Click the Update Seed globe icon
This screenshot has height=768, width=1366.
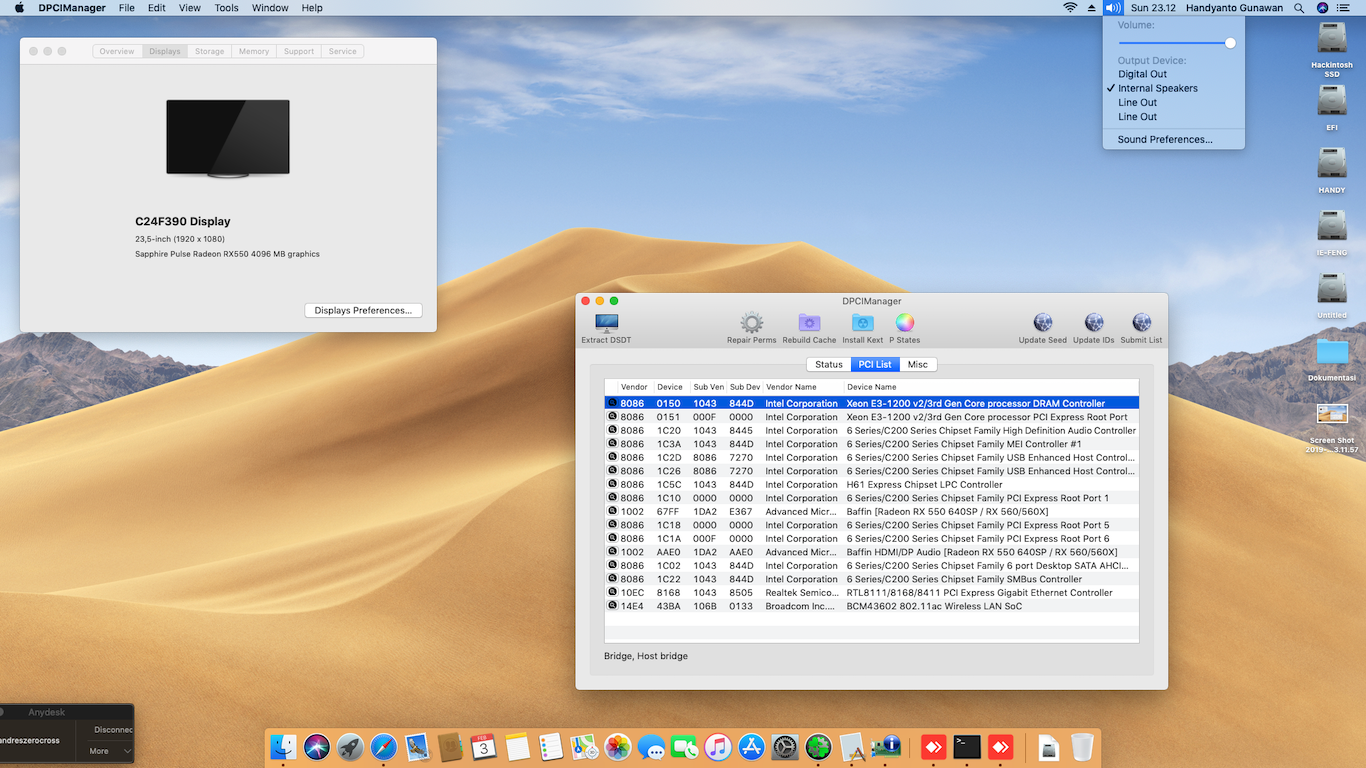coord(1043,323)
